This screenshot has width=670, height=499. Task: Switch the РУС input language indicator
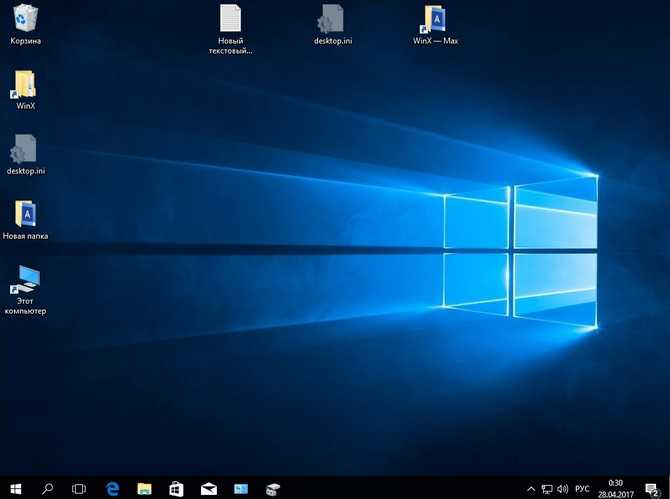582,488
